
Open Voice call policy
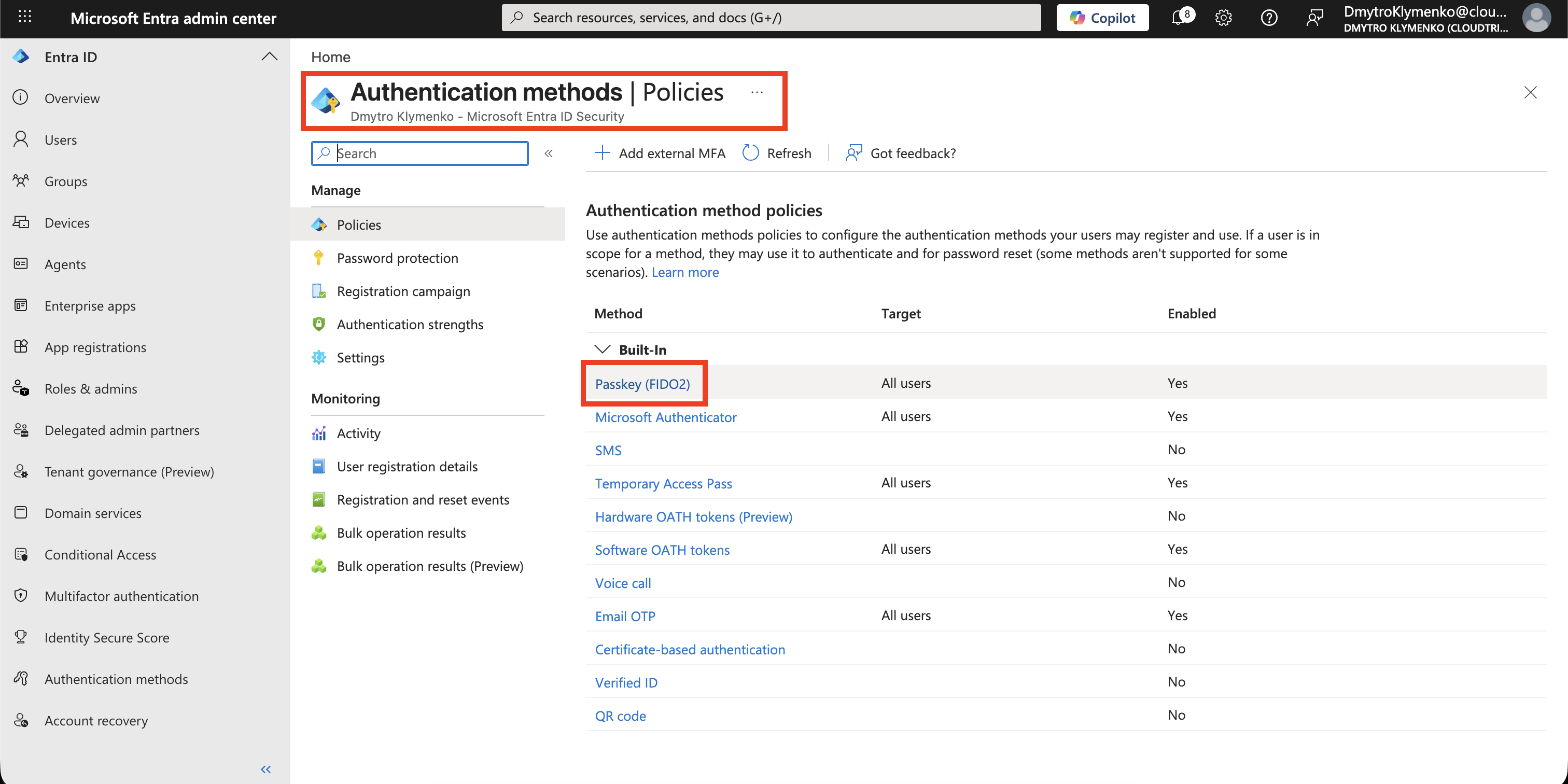coord(623,583)
